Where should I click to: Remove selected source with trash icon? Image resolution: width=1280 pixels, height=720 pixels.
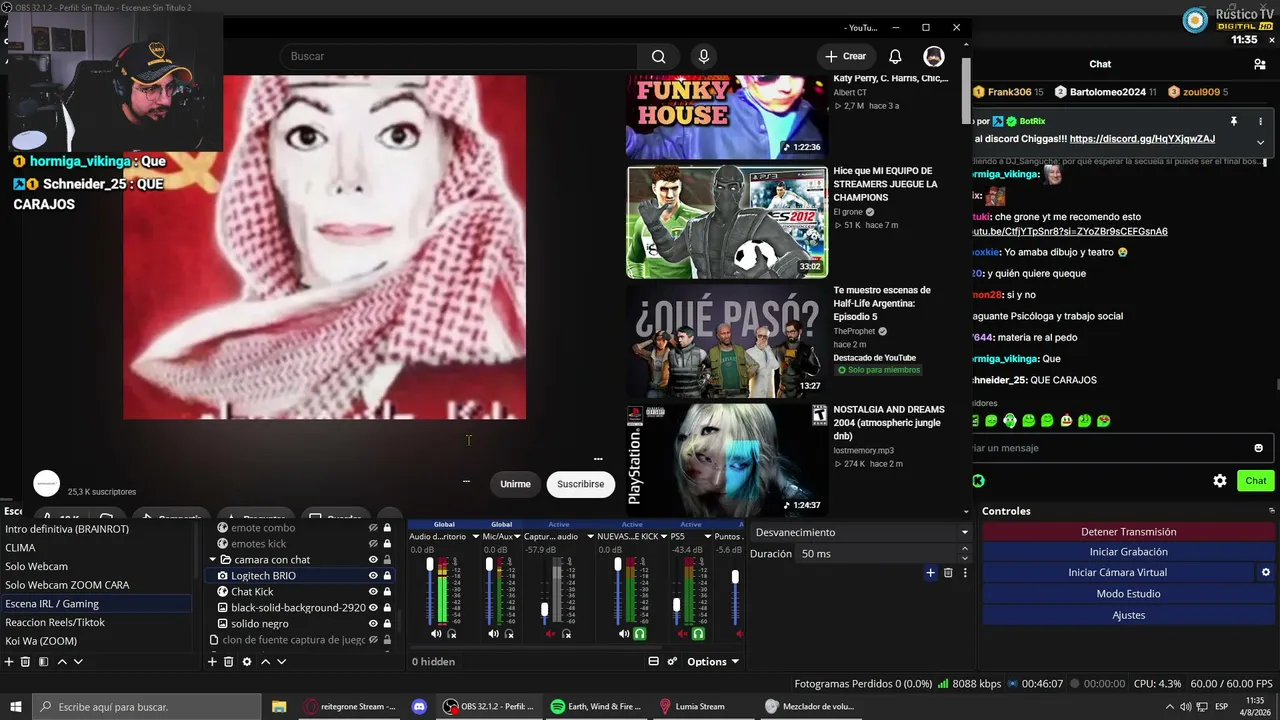click(229, 662)
